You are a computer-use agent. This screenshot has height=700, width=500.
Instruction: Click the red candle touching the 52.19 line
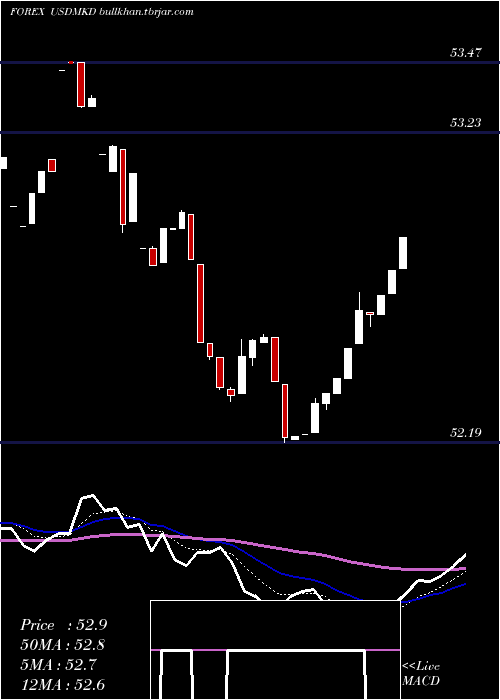pos(285,412)
